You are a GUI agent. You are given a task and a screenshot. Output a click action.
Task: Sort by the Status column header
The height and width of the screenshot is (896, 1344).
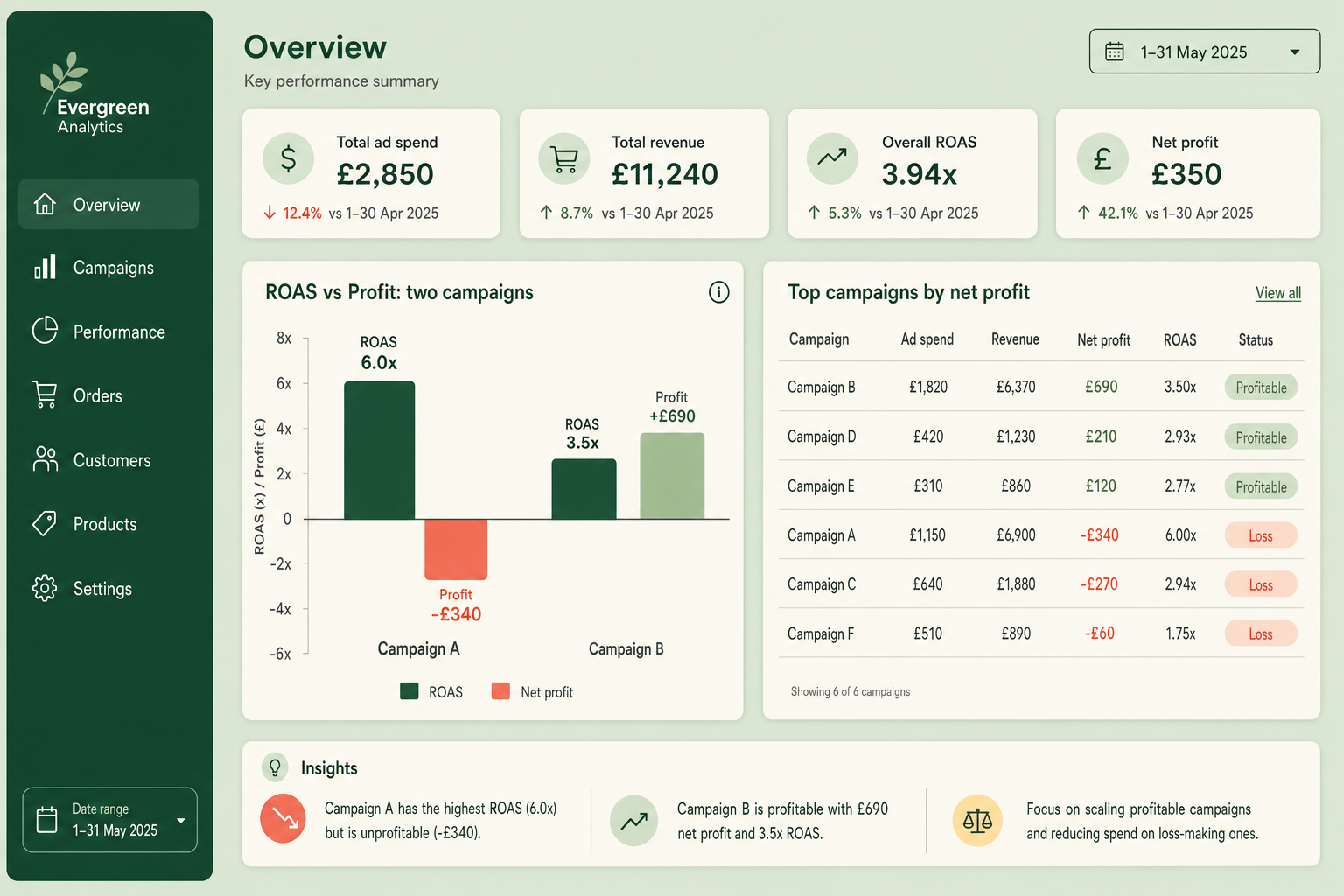point(1256,339)
